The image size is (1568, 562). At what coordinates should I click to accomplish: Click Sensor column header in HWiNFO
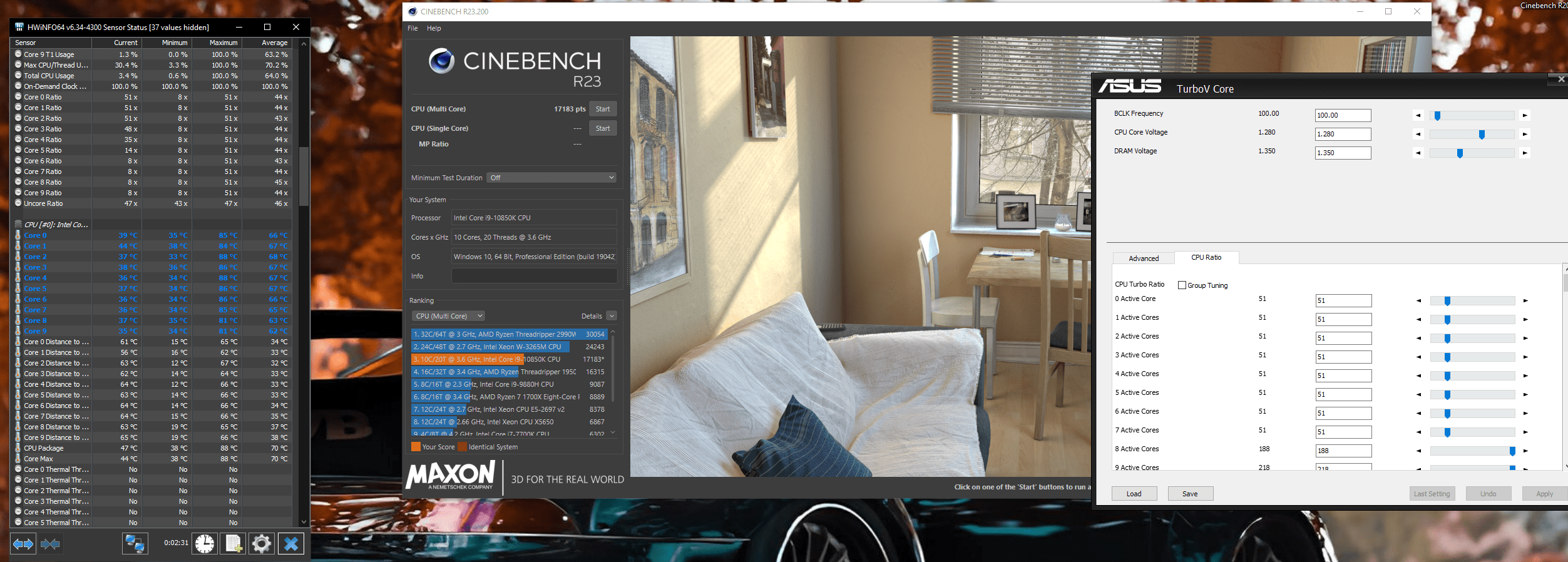51,43
